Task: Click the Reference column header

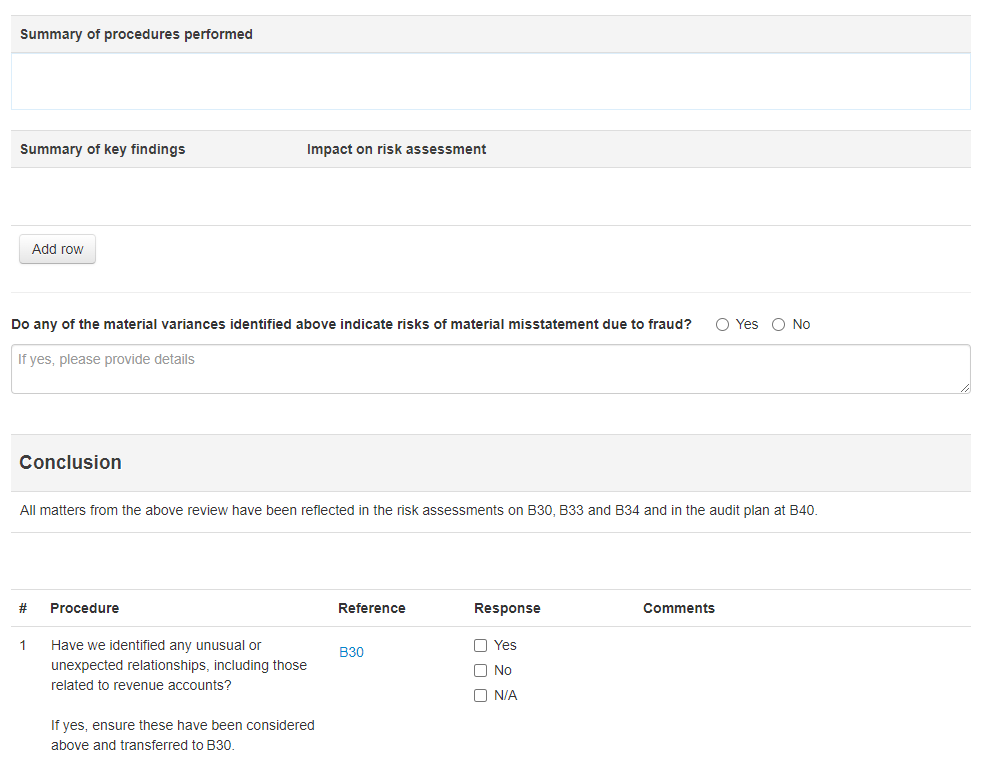Action: coord(371,608)
